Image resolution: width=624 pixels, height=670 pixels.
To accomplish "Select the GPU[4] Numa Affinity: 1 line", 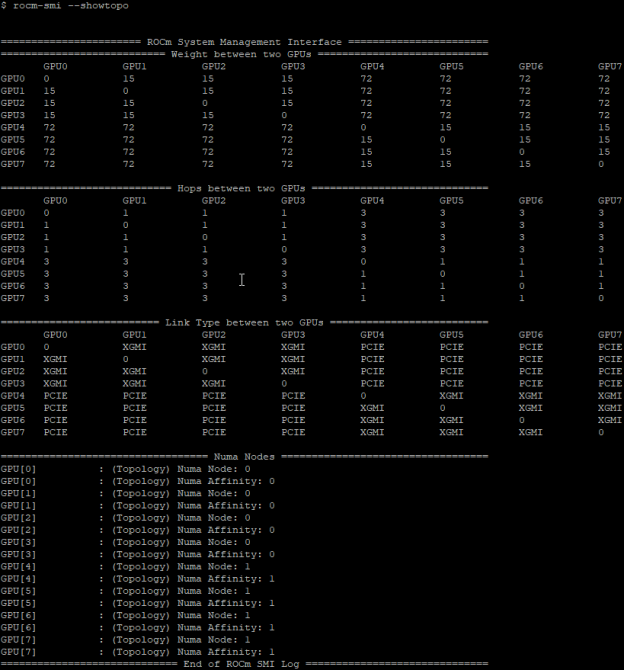I will (137, 579).
